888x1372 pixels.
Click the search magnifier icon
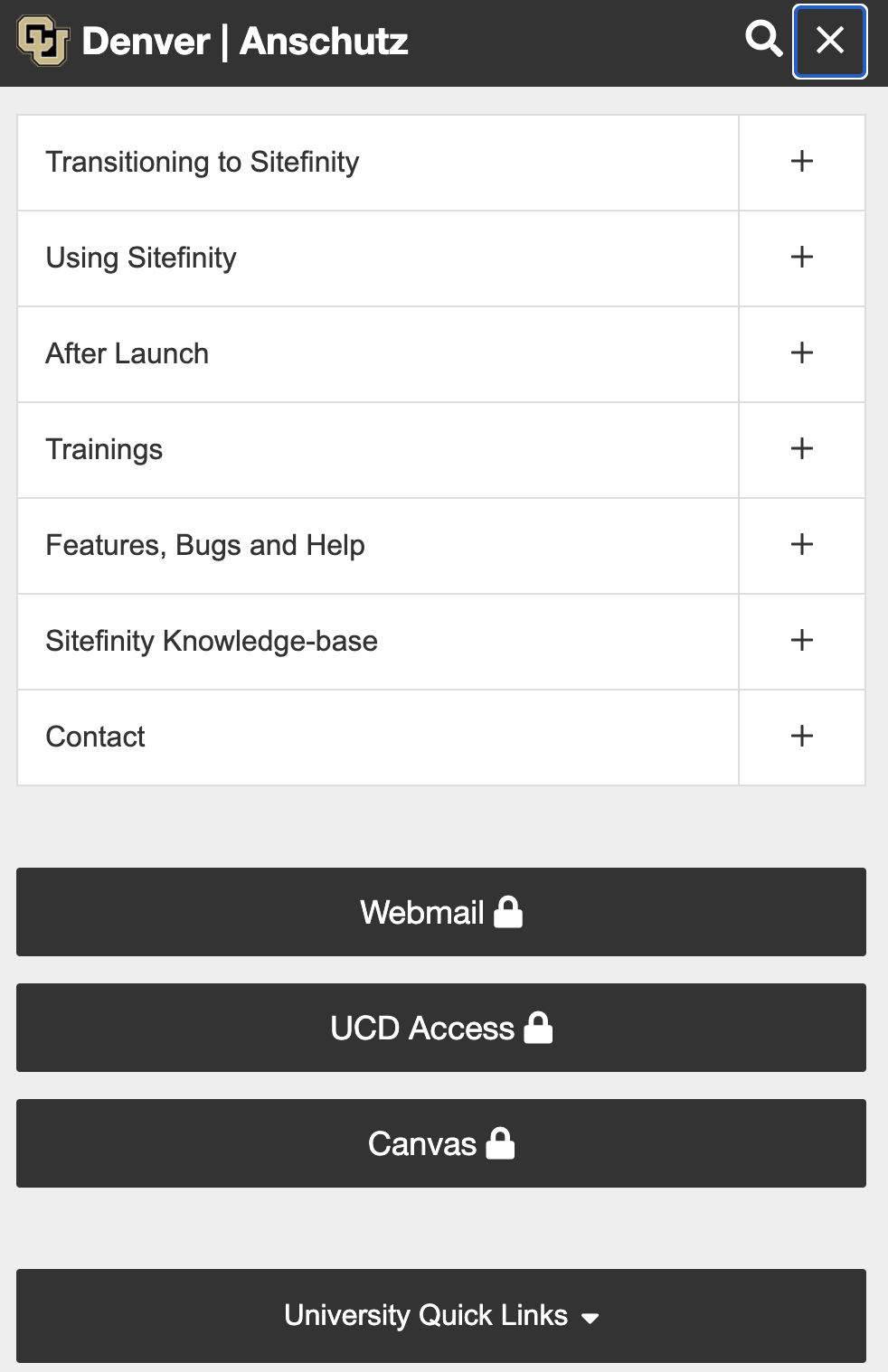pyautogui.click(x=764, y=41)
